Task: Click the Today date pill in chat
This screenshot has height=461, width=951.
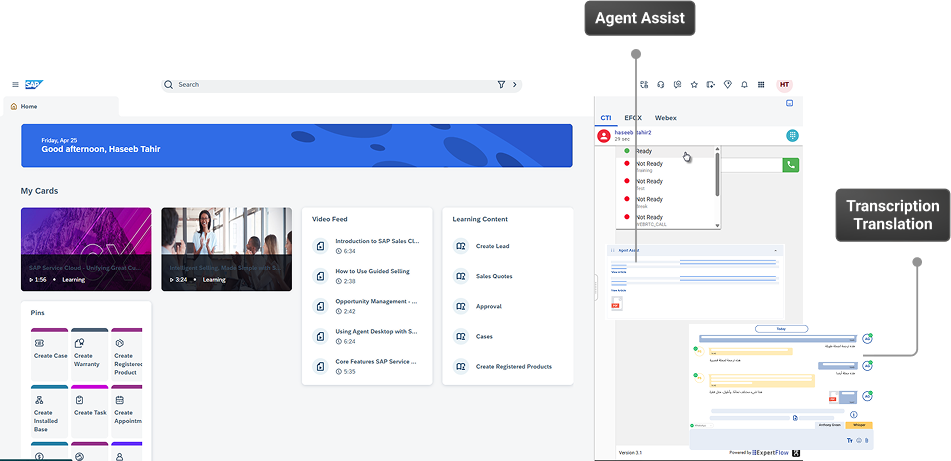Action: pyautogui.click(x=781, y=329)
